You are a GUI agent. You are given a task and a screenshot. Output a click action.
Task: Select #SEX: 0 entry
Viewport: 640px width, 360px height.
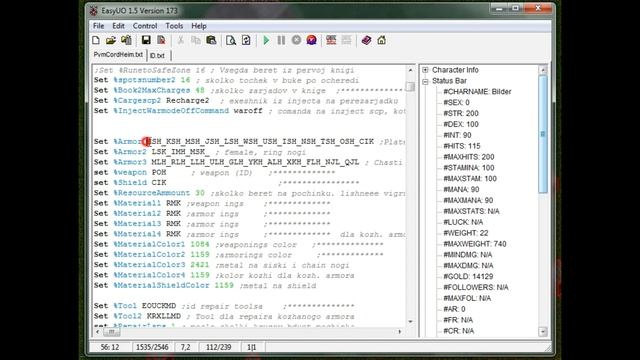point(456,102)
